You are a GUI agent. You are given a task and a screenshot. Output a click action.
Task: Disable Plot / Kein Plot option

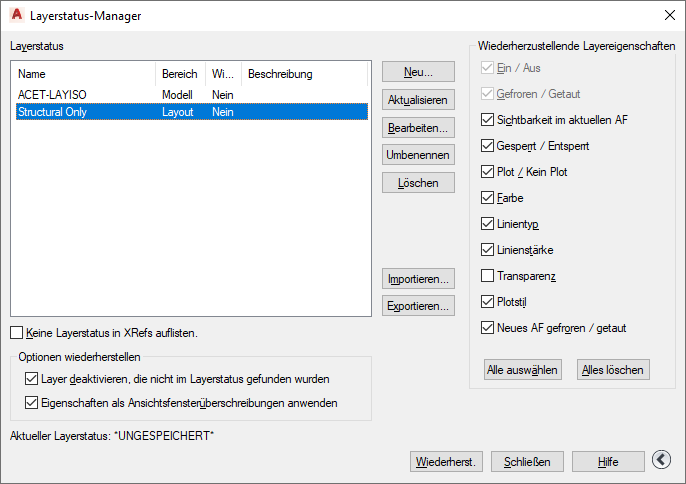[487, 172]
